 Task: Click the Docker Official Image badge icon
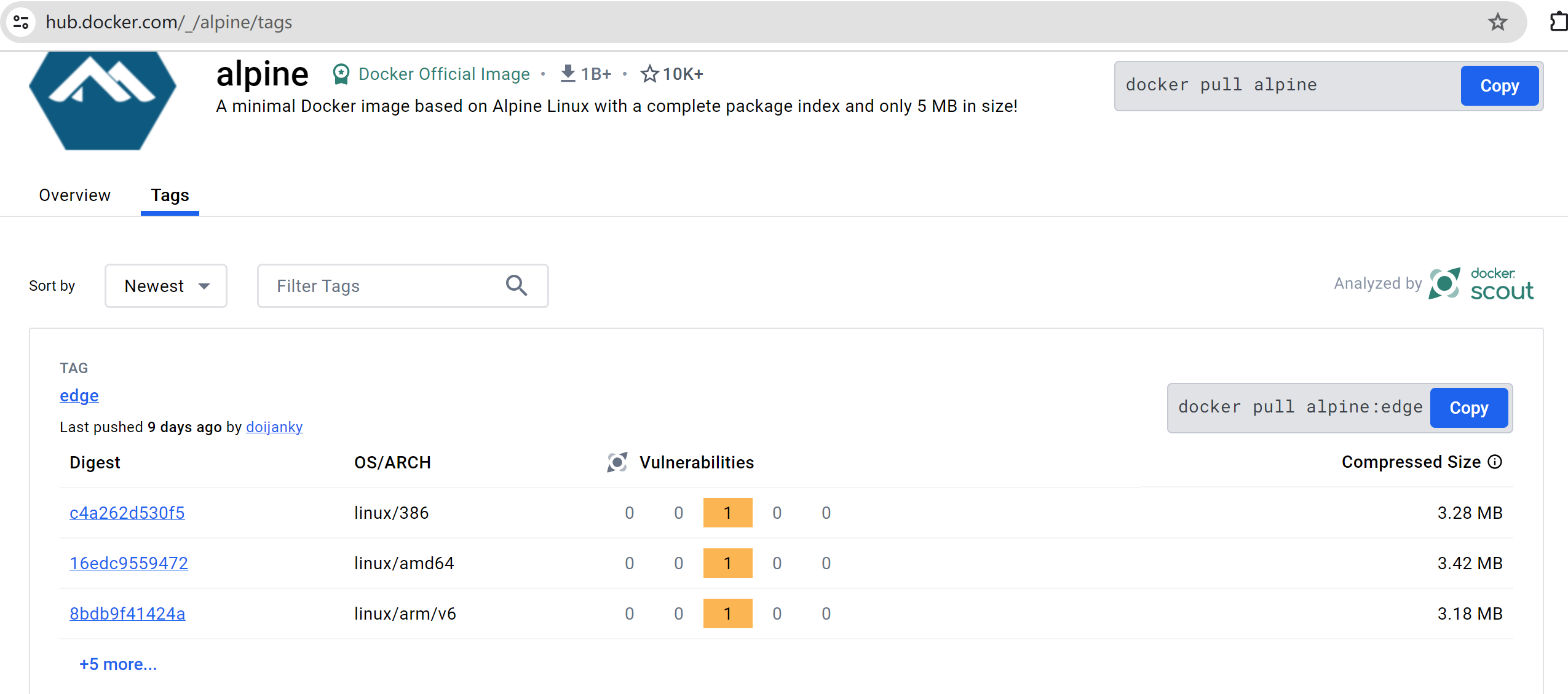(341, 74)
